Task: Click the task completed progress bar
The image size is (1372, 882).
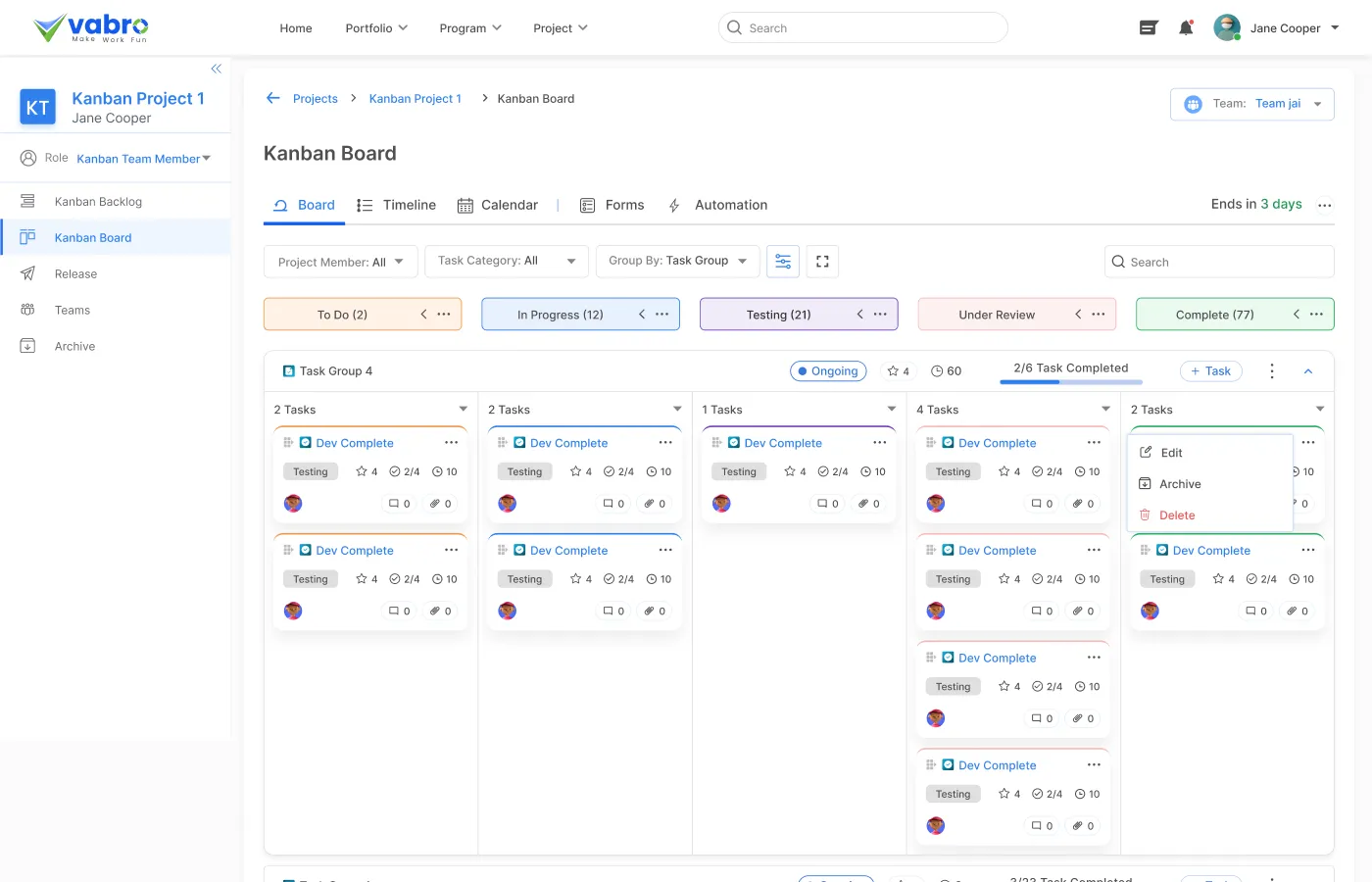Action: click(x=1070, y=381)
